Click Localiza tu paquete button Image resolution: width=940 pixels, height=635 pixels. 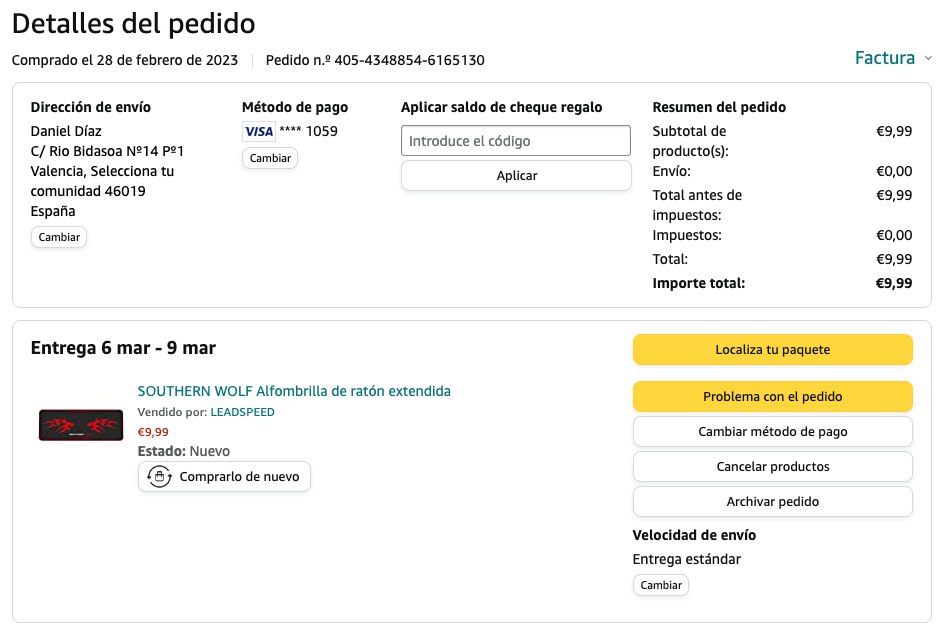pos(772,350)
